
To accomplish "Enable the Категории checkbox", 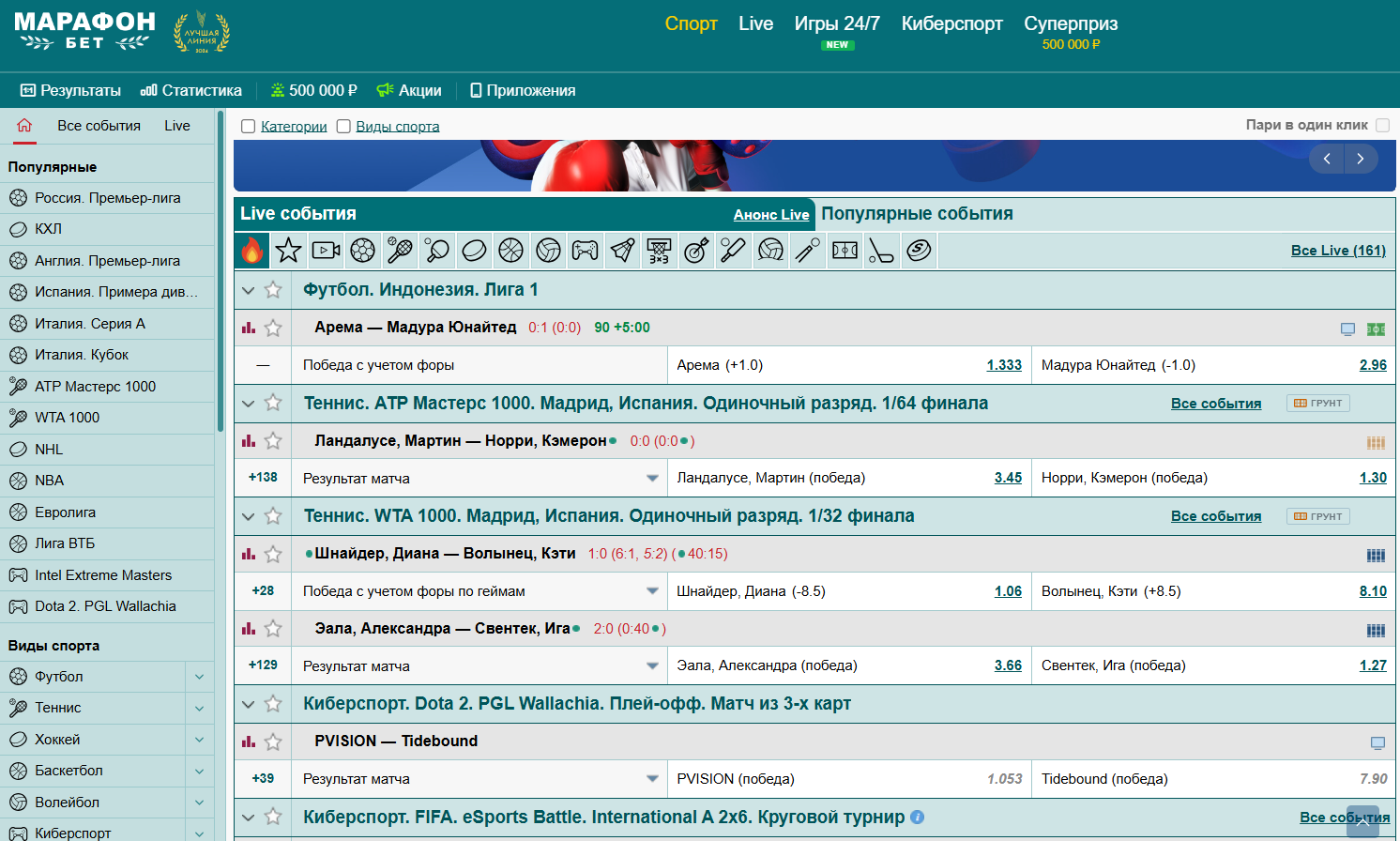I will (x=248, y=126).
